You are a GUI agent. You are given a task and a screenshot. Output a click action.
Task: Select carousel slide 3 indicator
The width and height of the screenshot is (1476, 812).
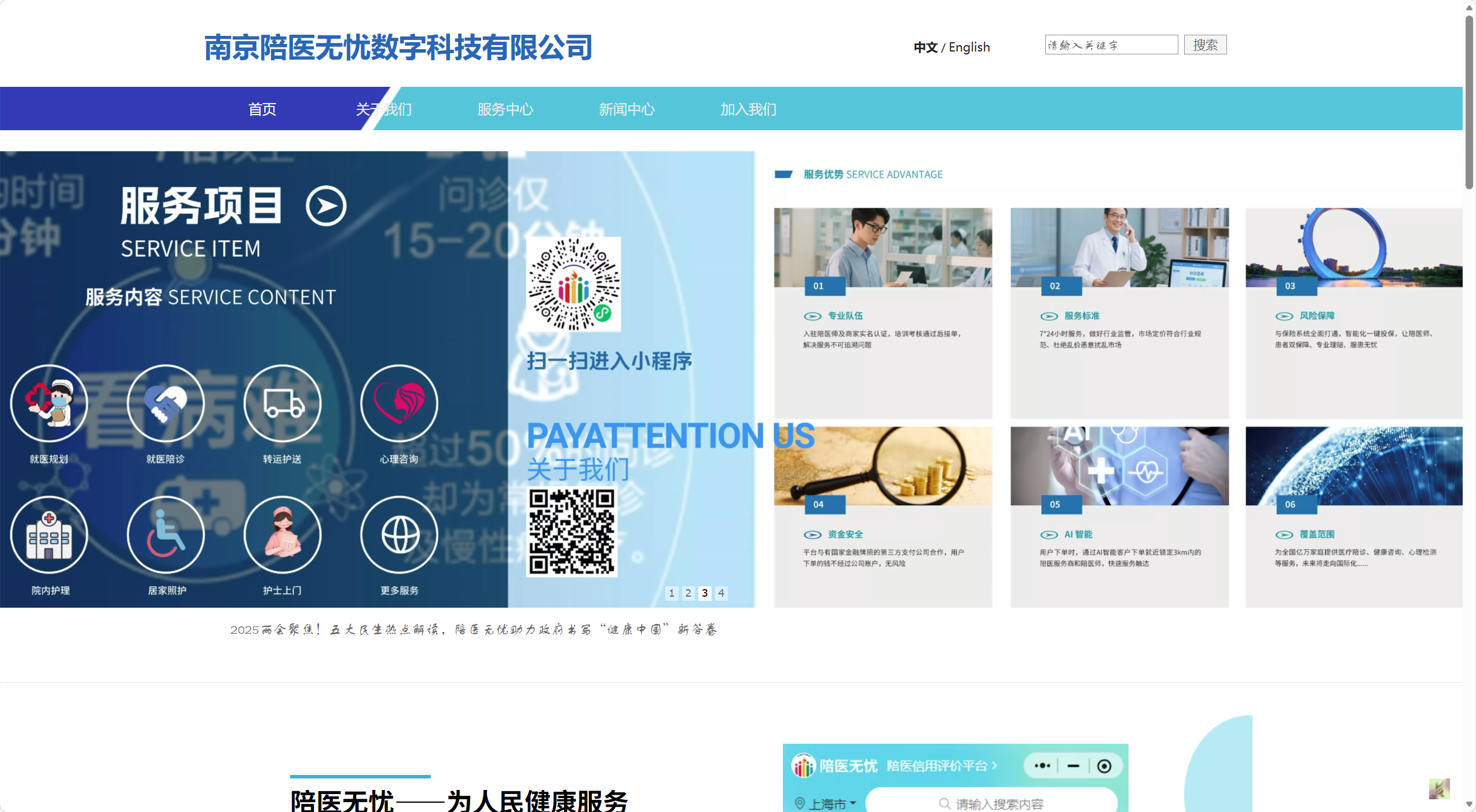point(705,593)
